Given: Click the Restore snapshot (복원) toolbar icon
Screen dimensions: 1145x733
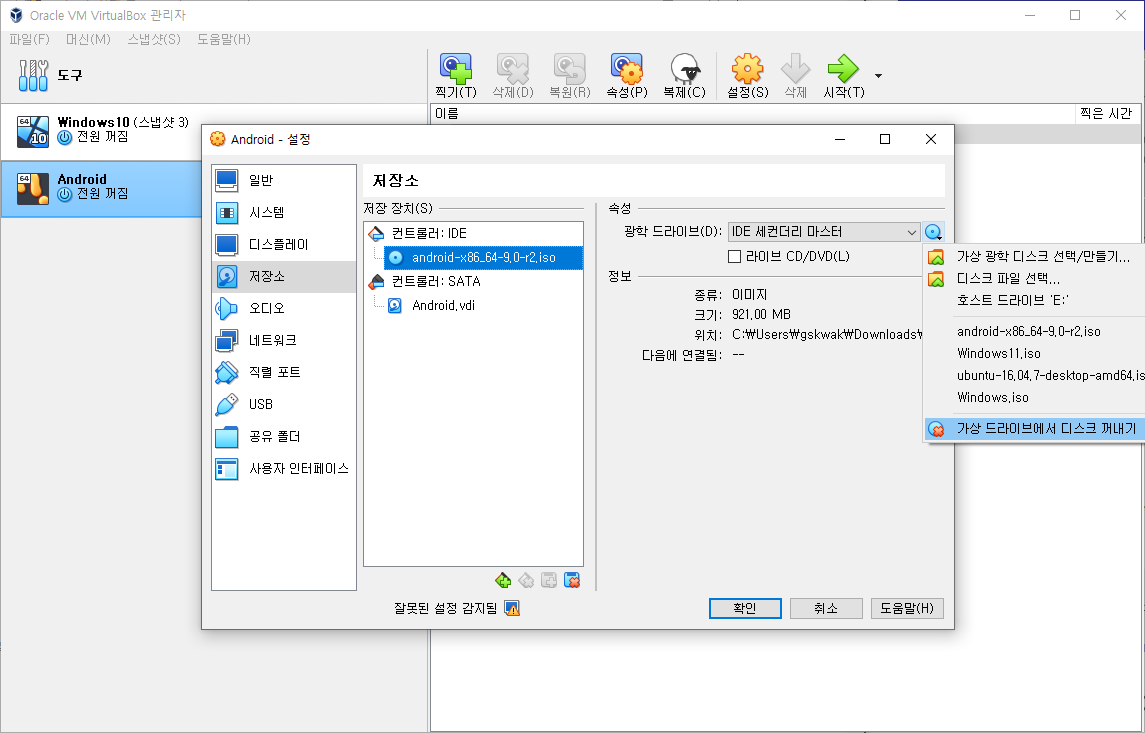Looking at the screenshot, I should (x=570, y=69).
